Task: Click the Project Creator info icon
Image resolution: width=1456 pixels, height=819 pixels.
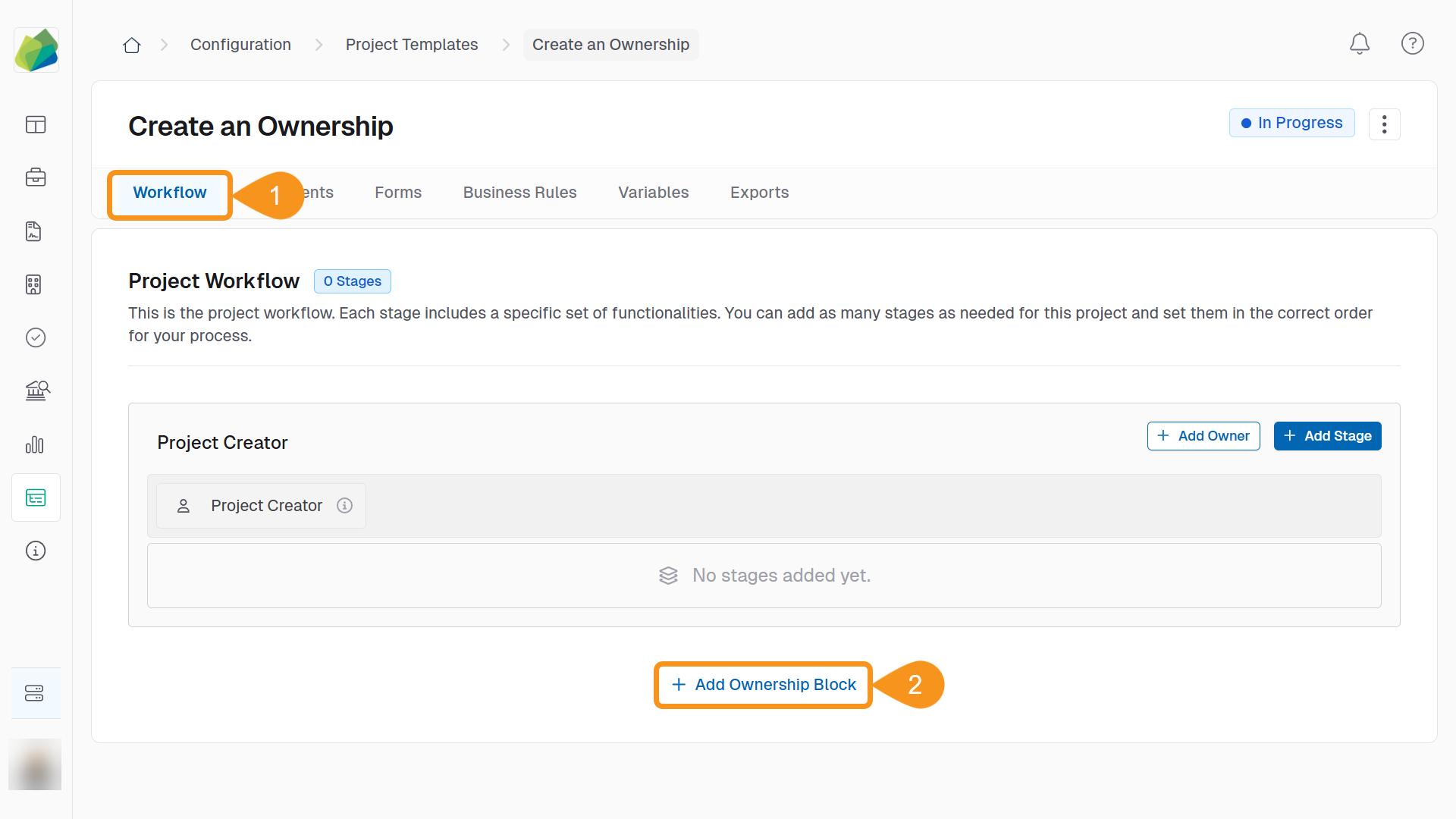Action: [344, 506]
